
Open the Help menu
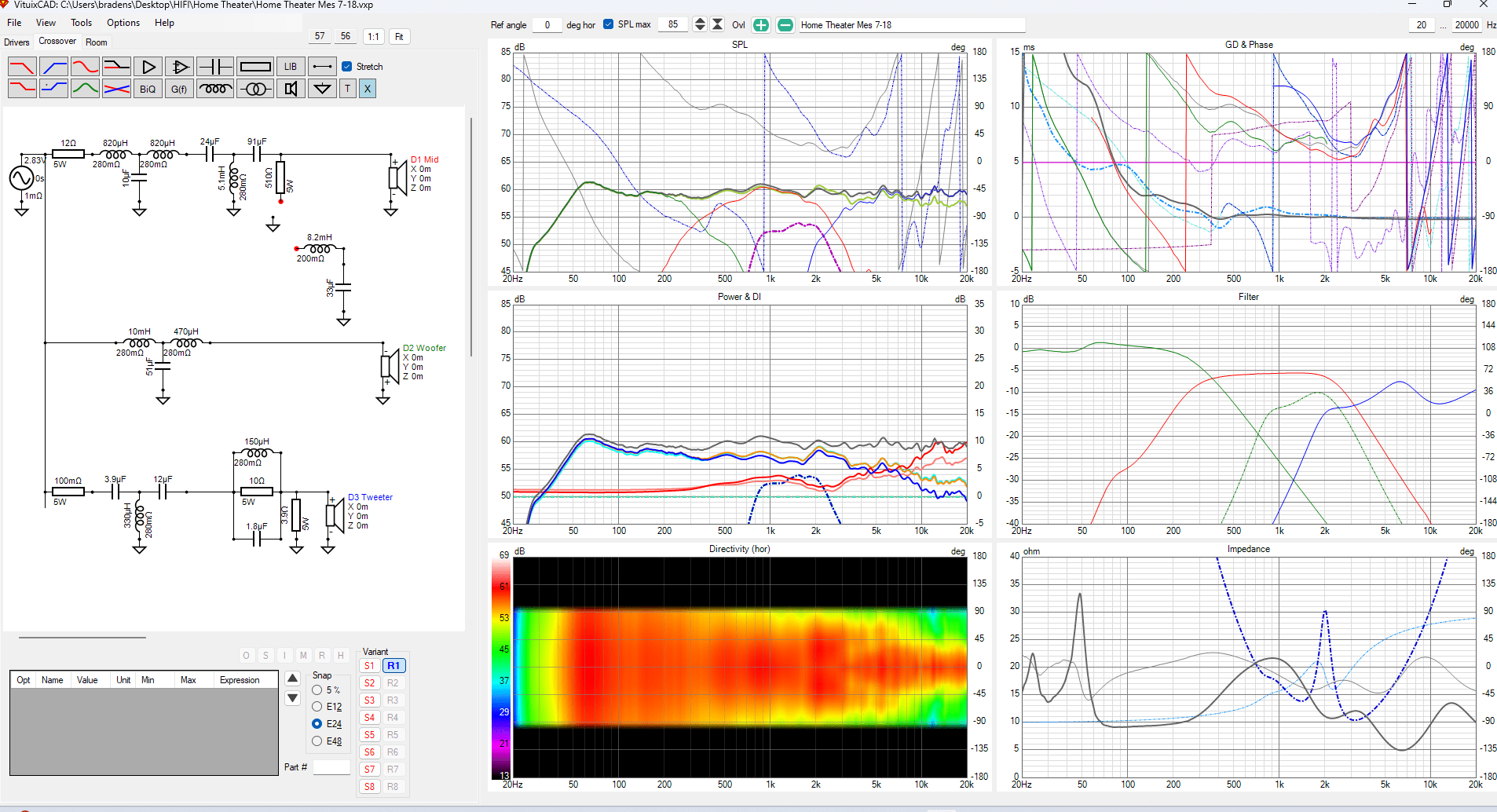click(x=165, y=23)
